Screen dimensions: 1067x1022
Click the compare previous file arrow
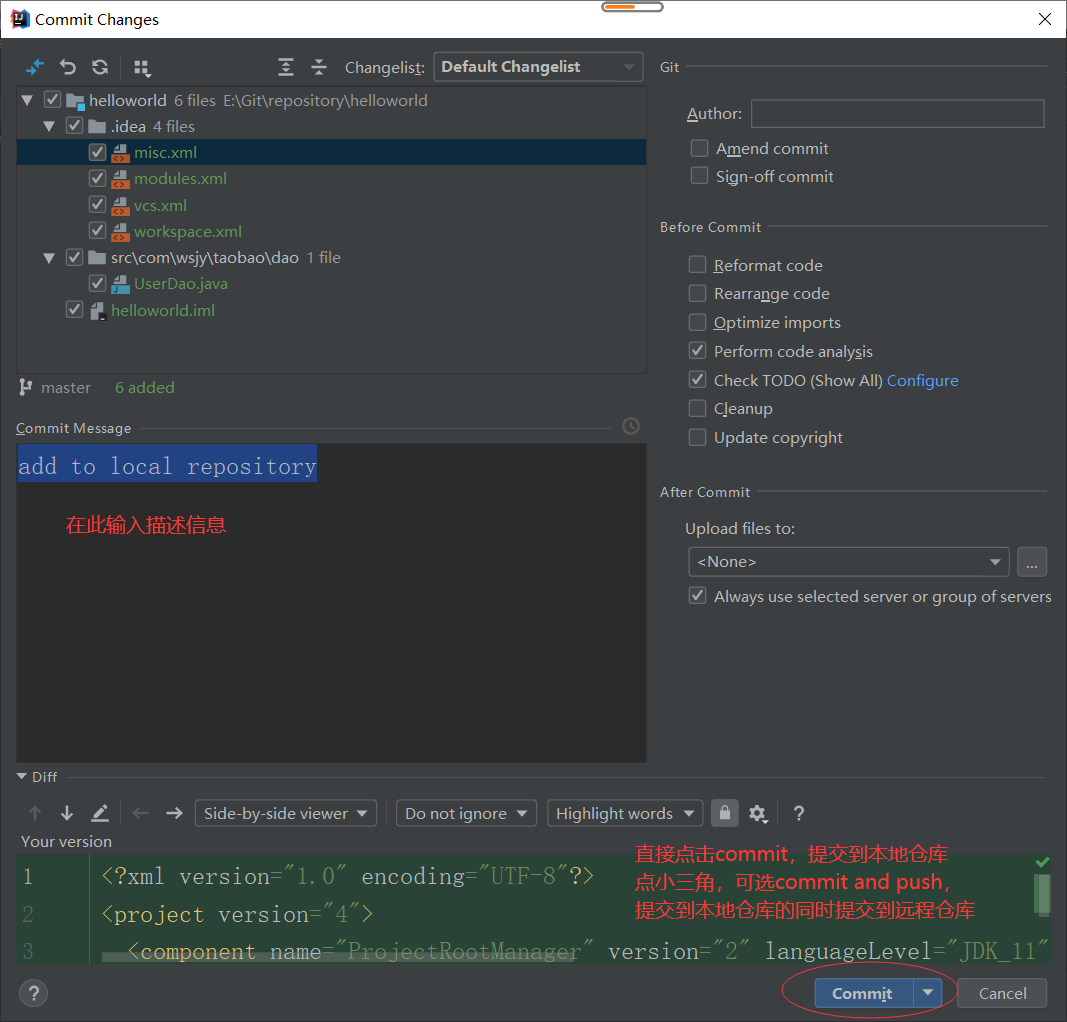[140, 812]
